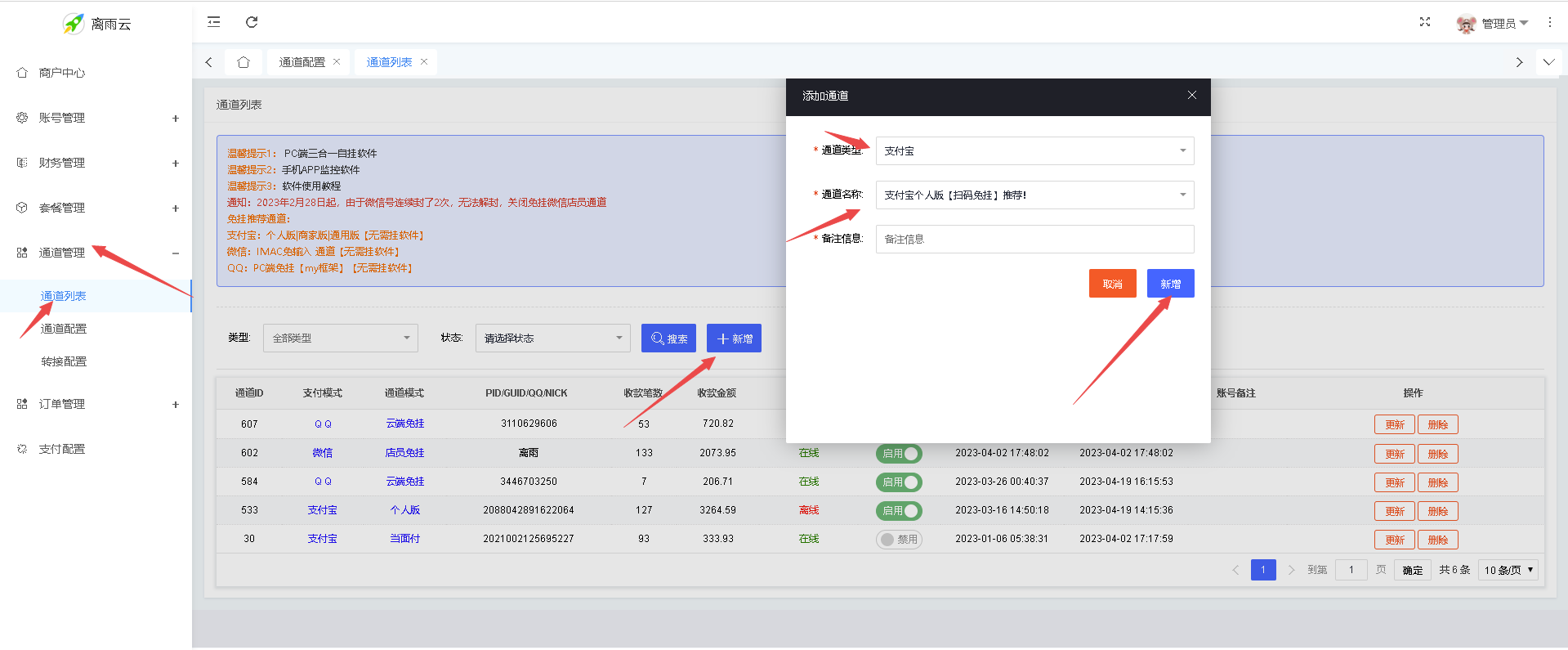The image size is (1568, 650).
Task: Open 支付配置 in the sidebar
Action: [62, 449]
